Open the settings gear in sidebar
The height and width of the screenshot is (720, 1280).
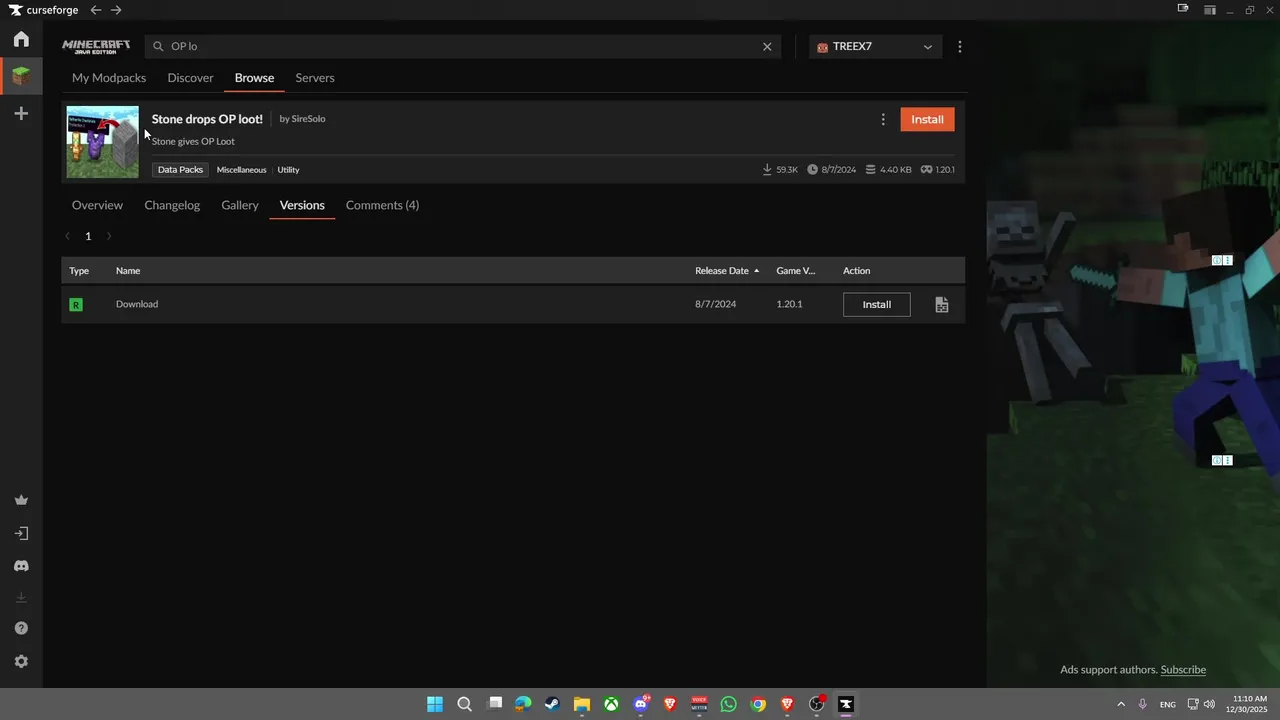tap(21, 661)
